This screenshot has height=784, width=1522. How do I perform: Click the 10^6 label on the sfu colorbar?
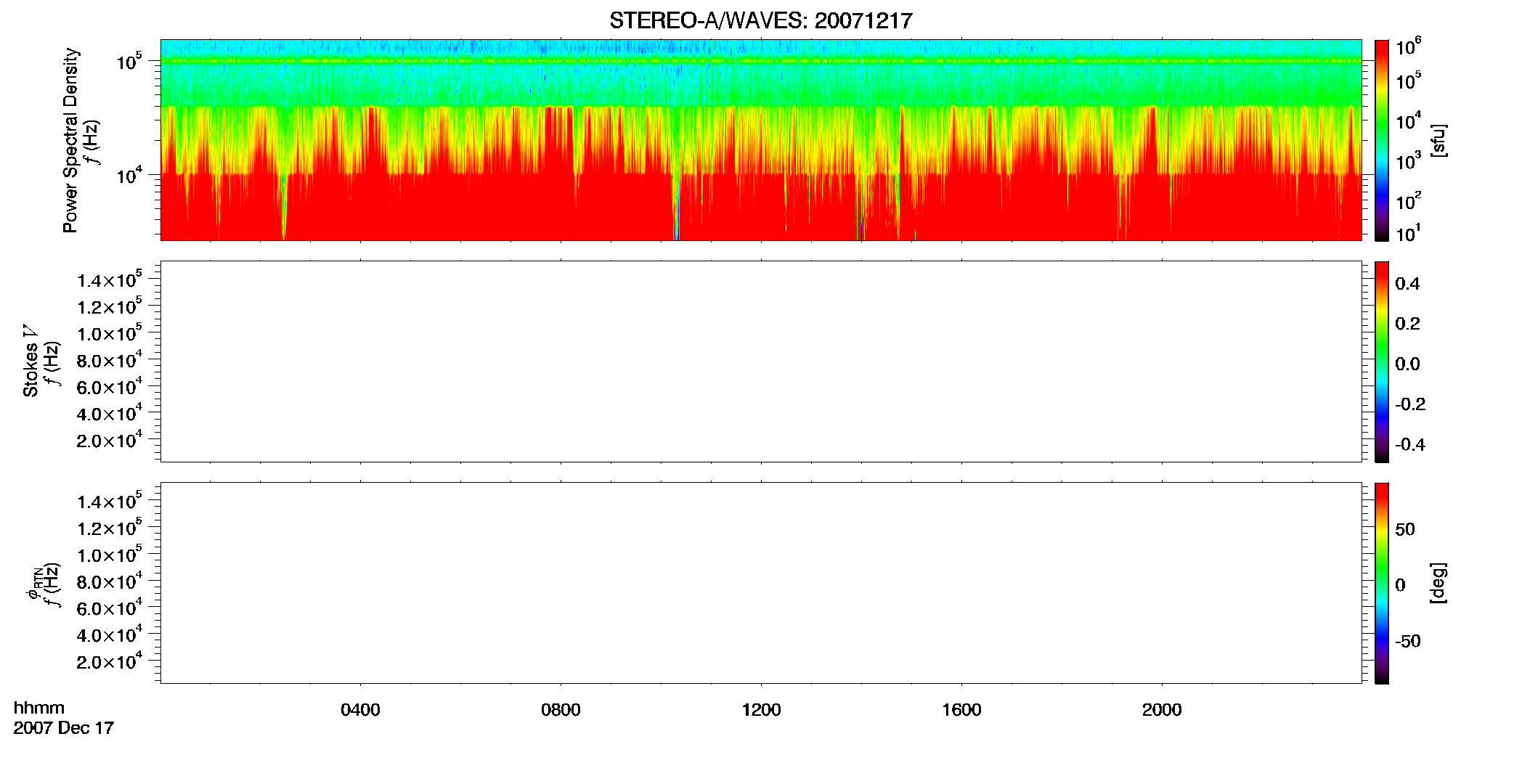[x=1408, y=48]
